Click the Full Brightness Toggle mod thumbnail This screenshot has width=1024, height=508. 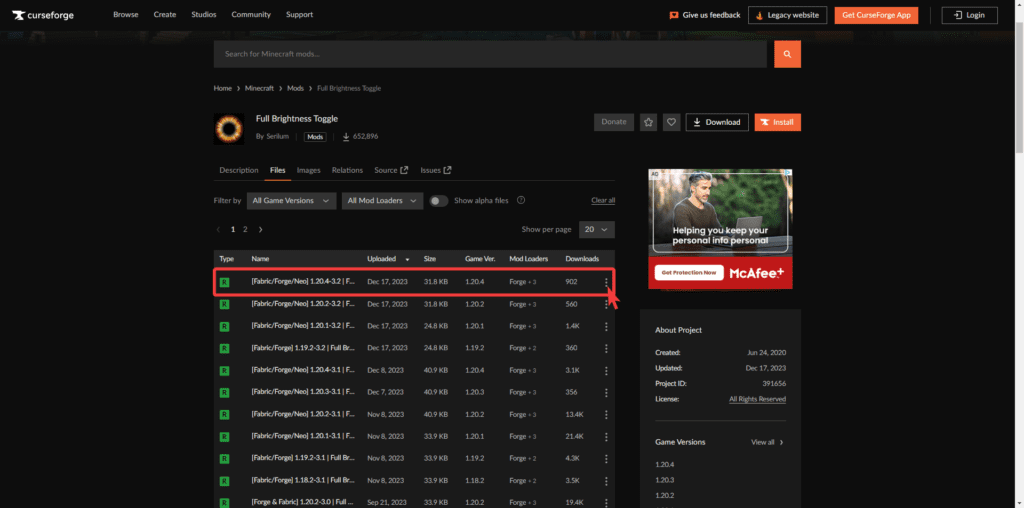[x=229, y=129]
